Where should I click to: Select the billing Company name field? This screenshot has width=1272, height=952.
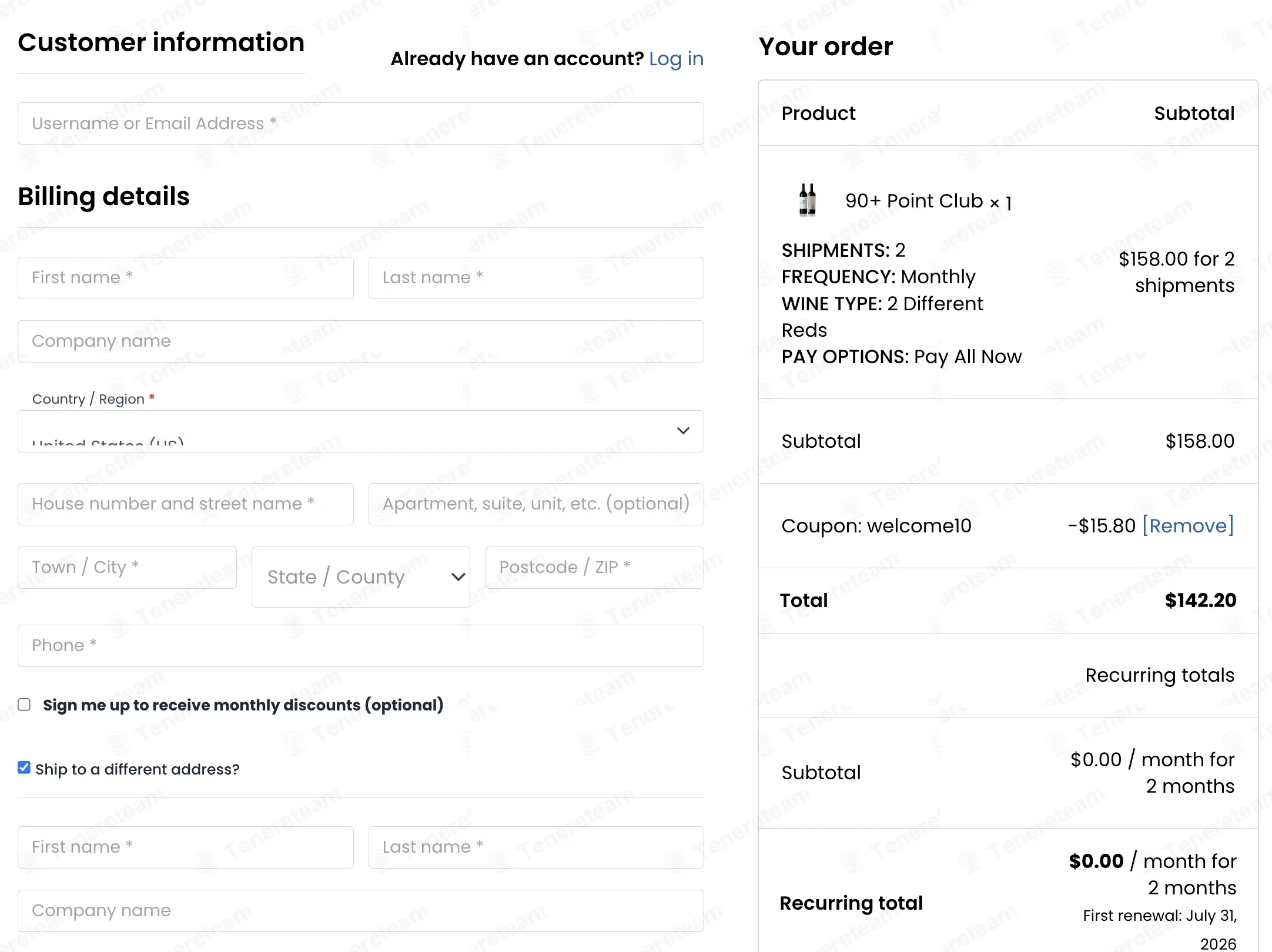[x=360, y=341]
